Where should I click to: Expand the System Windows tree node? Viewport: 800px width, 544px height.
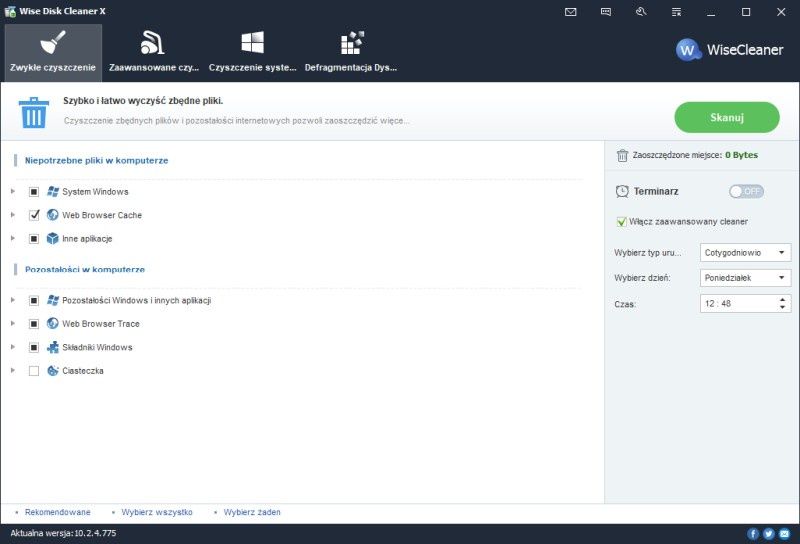[x=13, y=191]
